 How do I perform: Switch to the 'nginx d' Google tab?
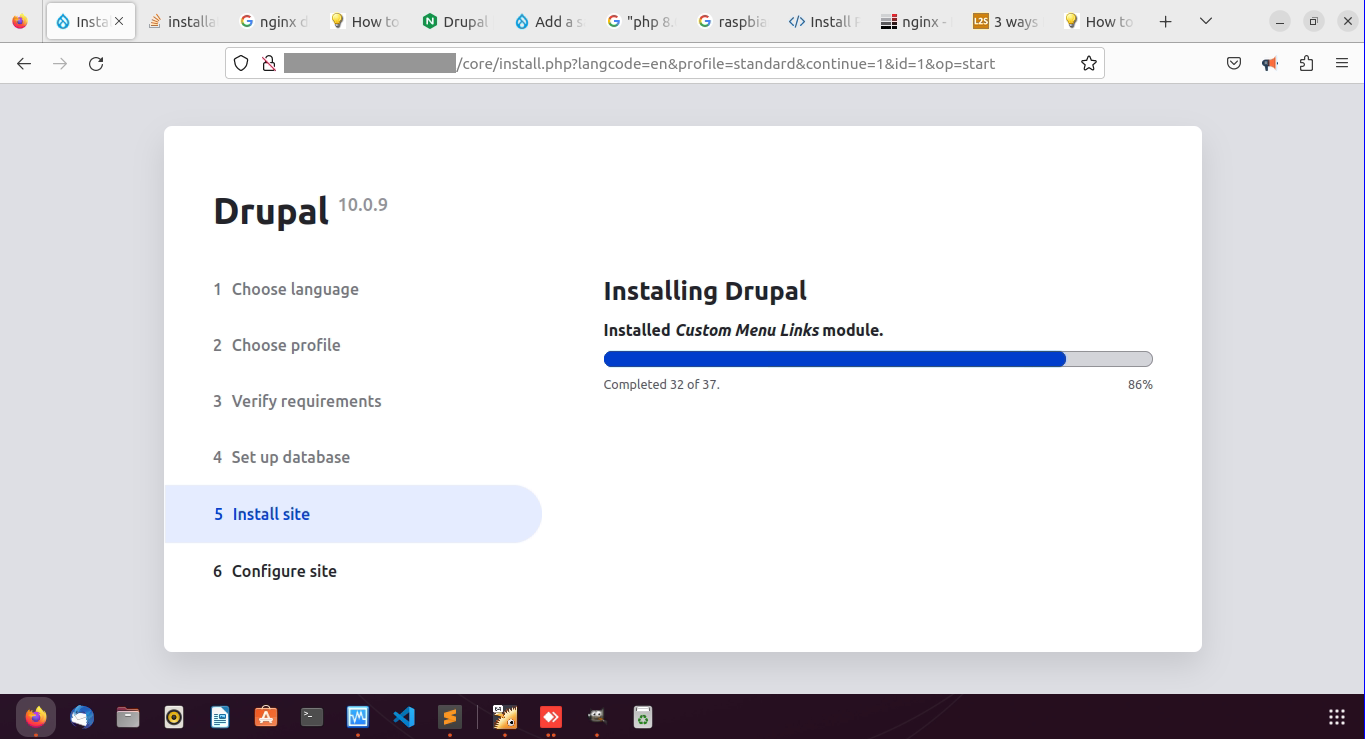[274, 21]
